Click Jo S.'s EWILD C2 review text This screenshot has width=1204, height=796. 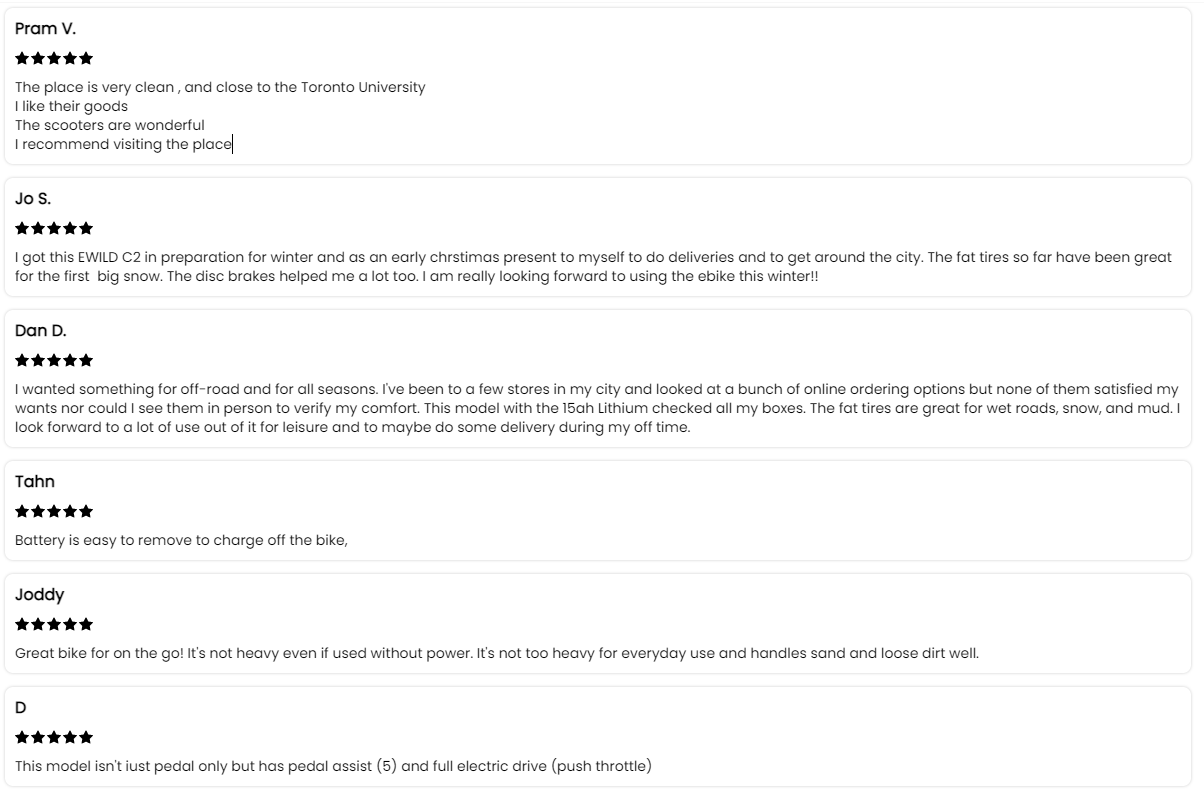point(592,266)
